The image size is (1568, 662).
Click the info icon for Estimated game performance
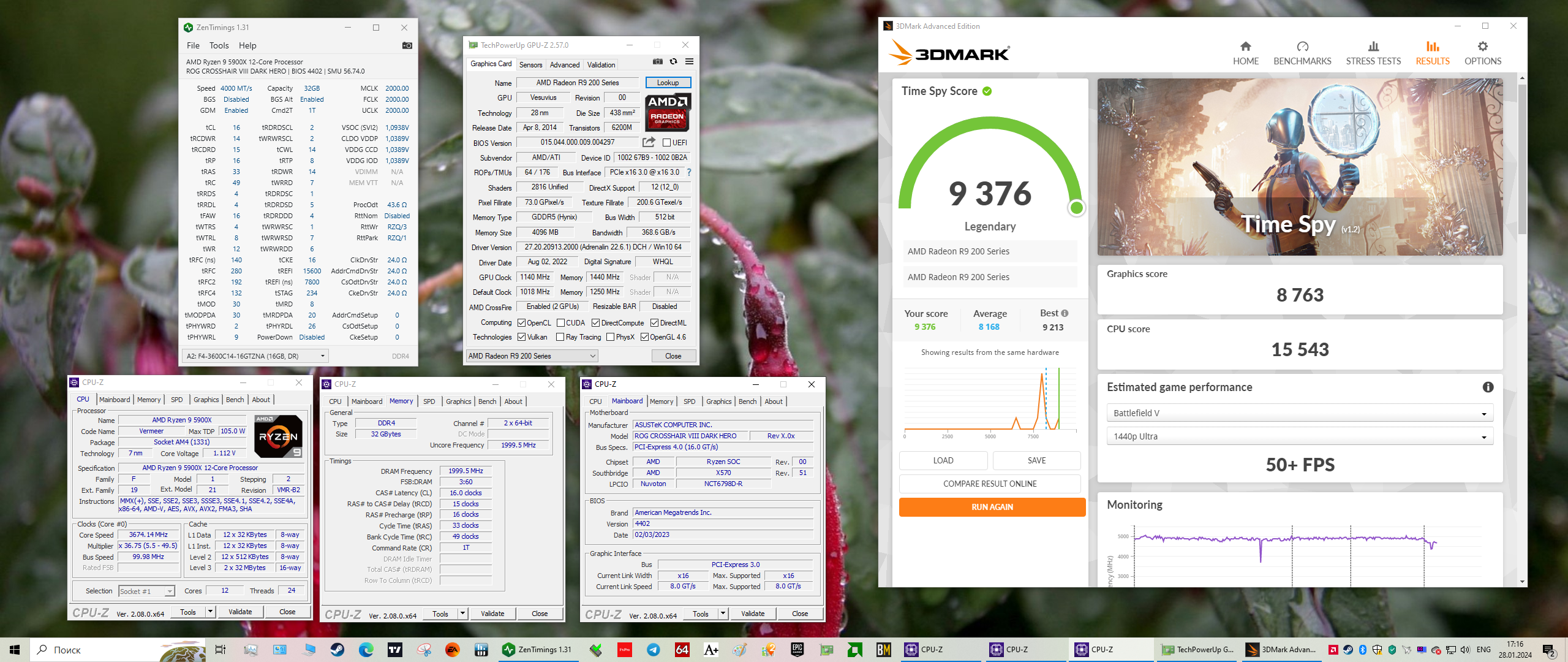pos(1488,387)
